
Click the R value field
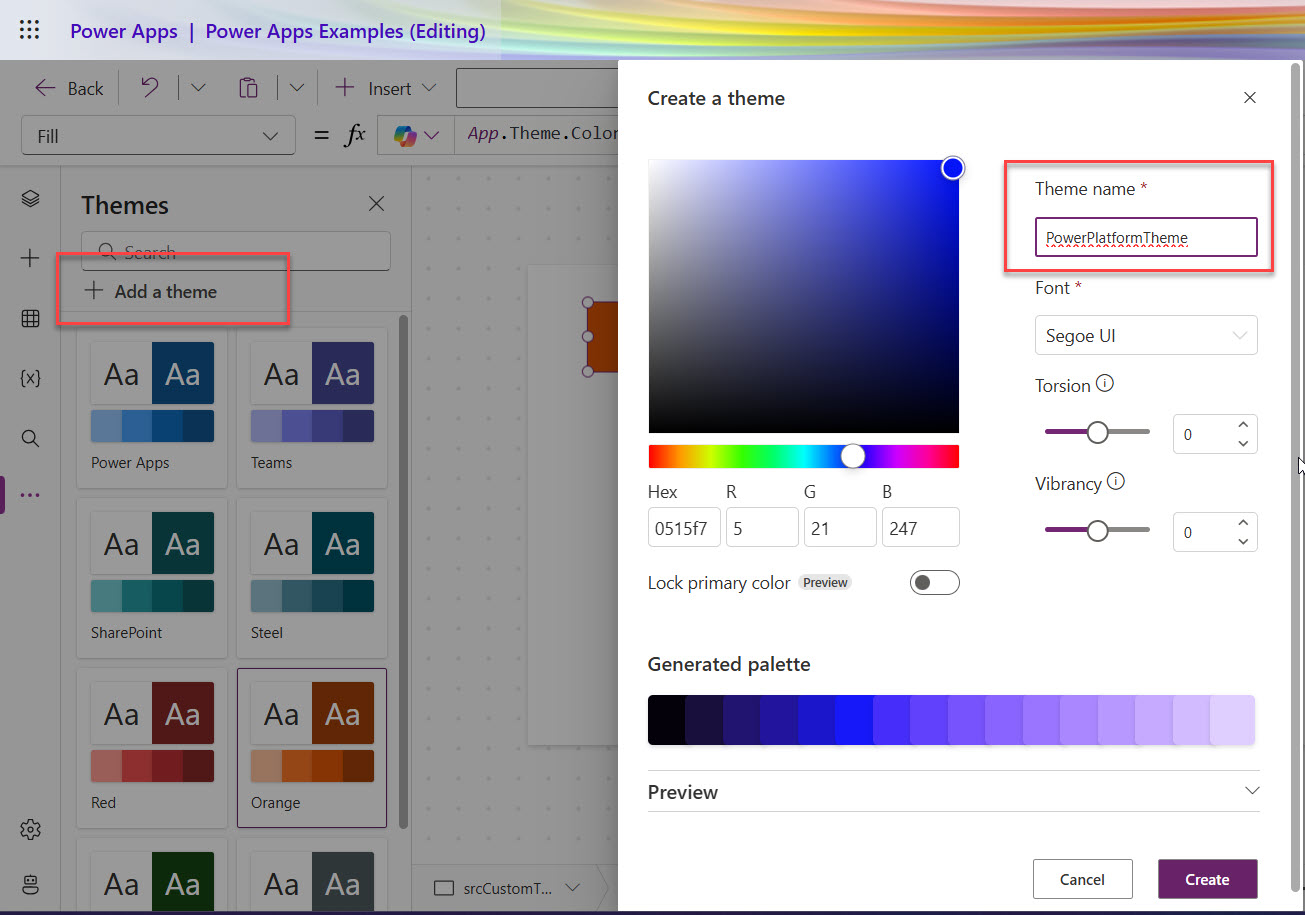tap(762, 527)
